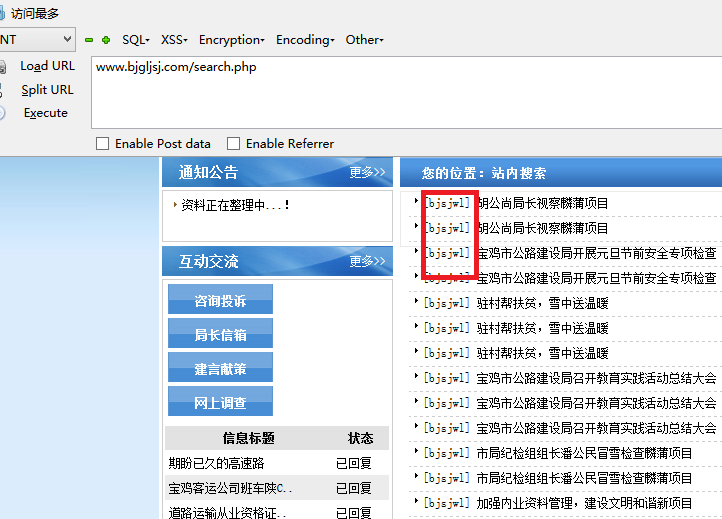Image resolution: width=722 pixels, height=519 pixels.
Task: Click the 期盼已久的高速路 message row
Action: click(x=277, y=463)
